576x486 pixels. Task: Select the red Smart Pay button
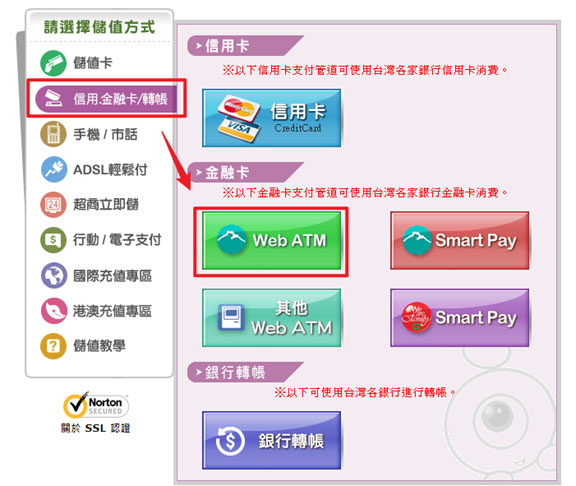[460, 241]
